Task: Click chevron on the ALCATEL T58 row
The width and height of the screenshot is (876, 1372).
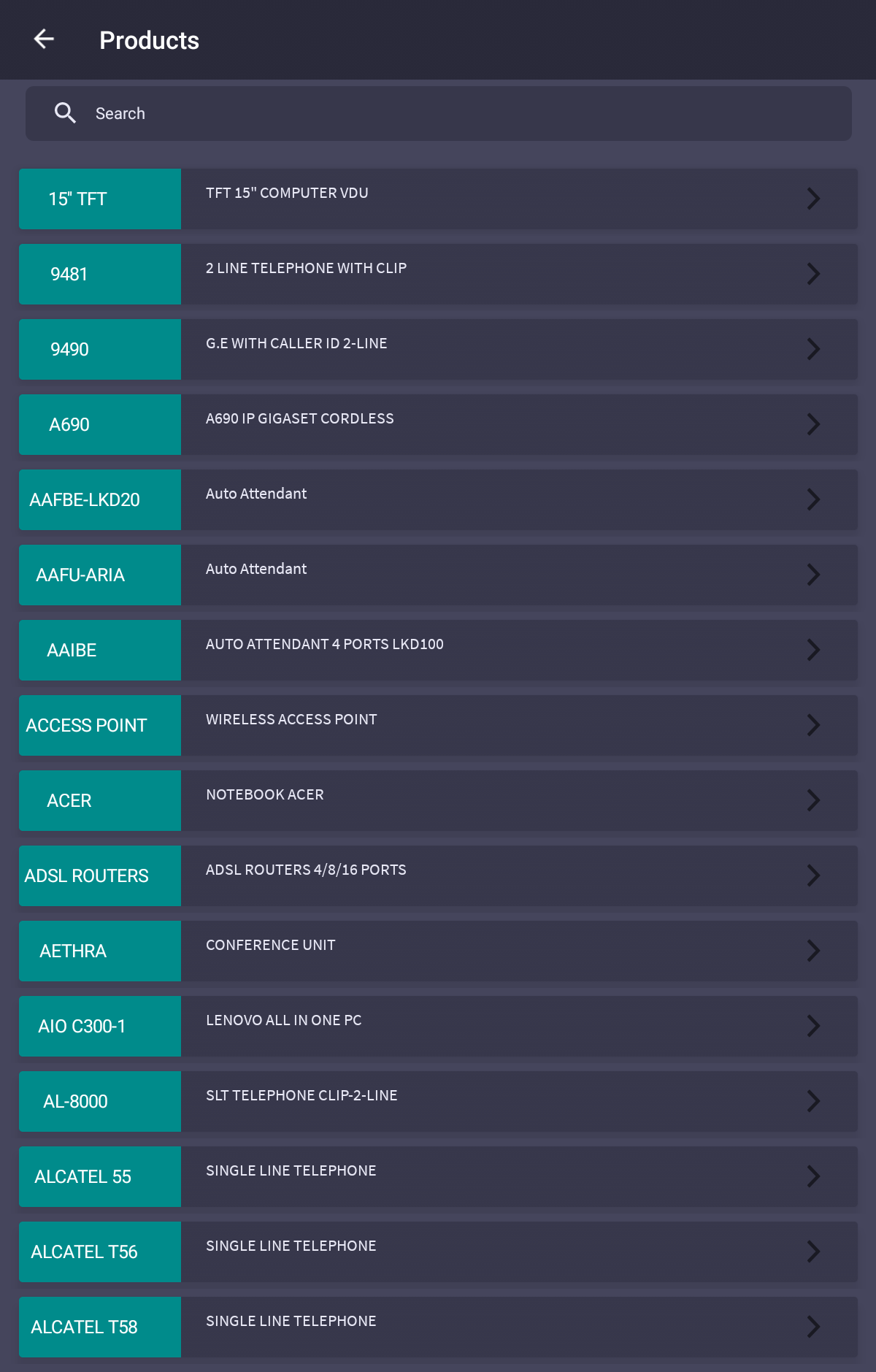Action: (x=813, y=1327)
